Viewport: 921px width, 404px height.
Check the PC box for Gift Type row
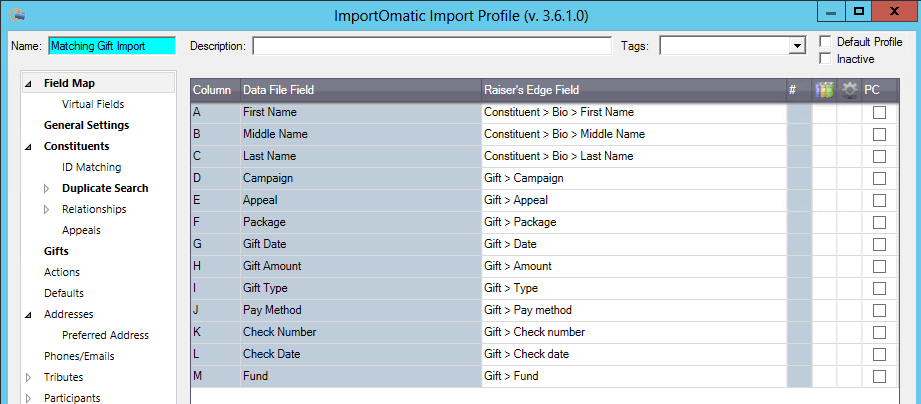(x=879, y=288)
